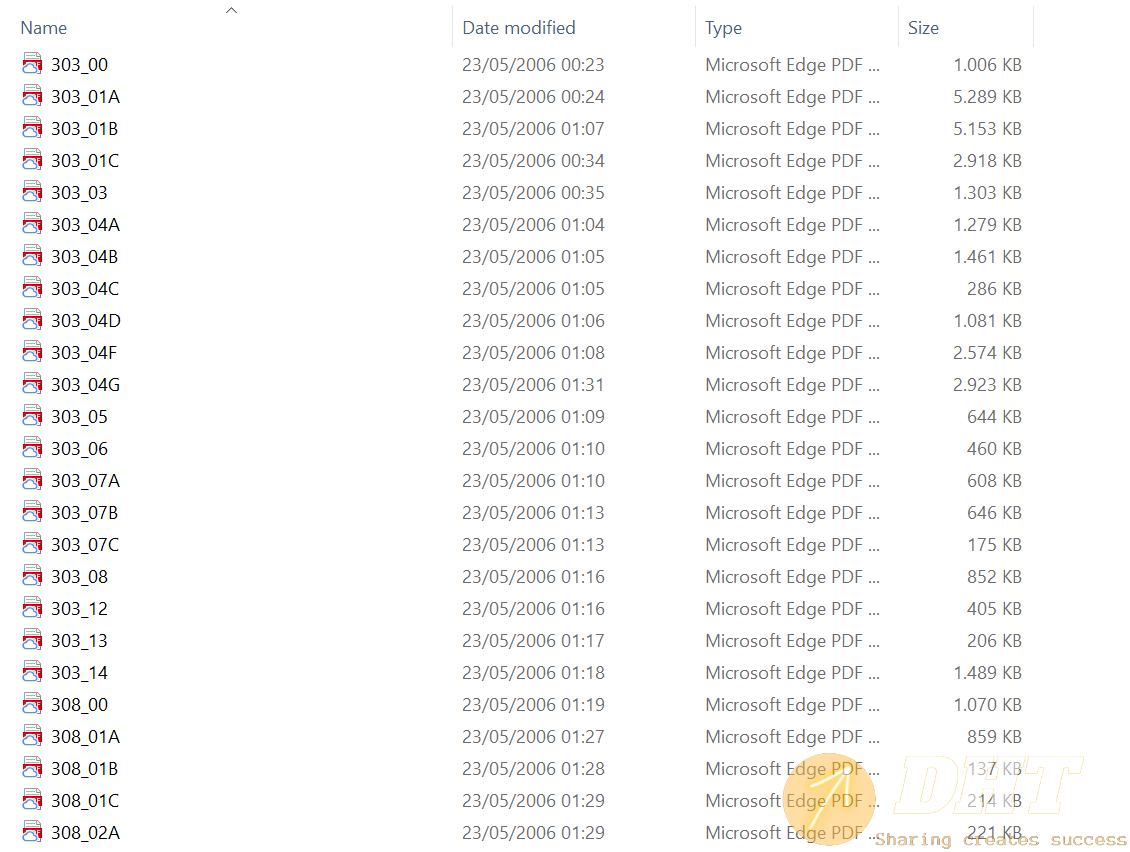This screenshot has width=1130, height=852.
Task: Select file name 303_12
Action: pos(79,609)
